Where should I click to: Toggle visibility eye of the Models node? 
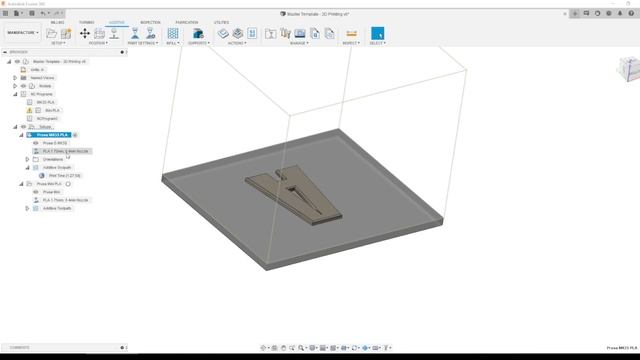pyautogui.click(x=23, y=86)
